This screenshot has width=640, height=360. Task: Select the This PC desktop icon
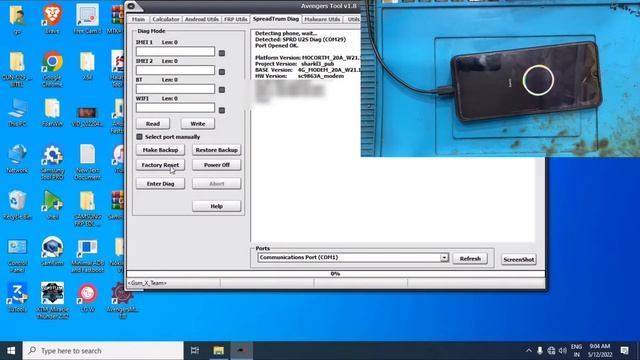click(x=17, y=112)
